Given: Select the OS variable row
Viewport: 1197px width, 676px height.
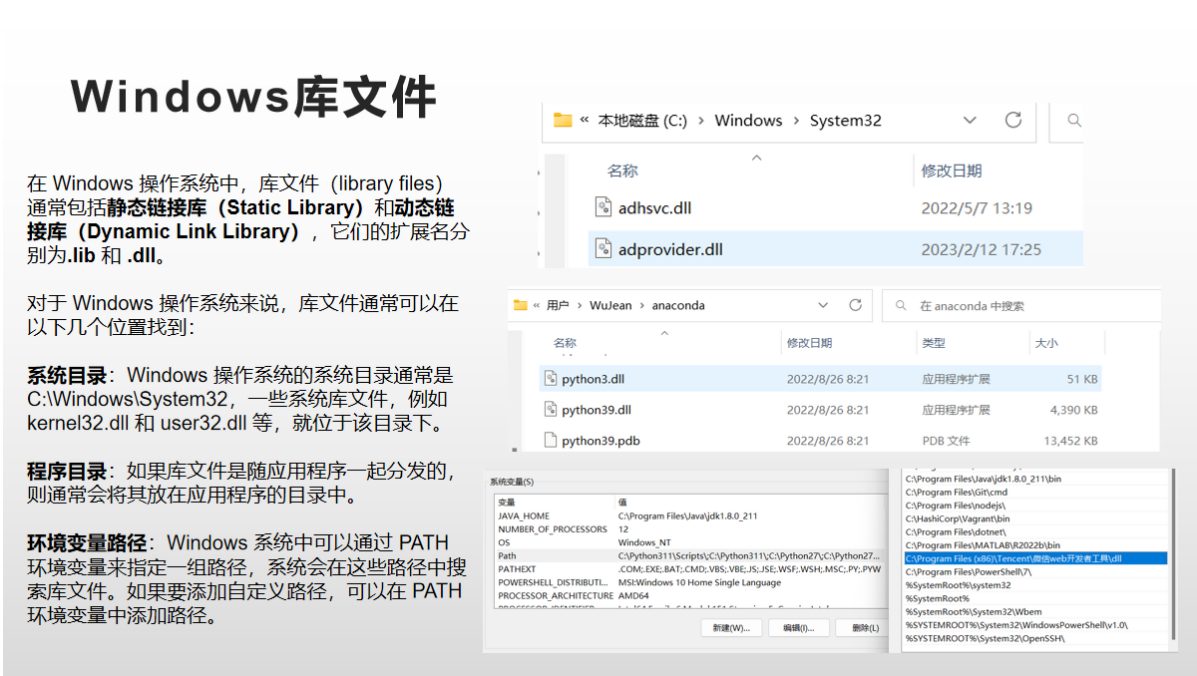Looking at the screenshot, I should pos(689,542).
